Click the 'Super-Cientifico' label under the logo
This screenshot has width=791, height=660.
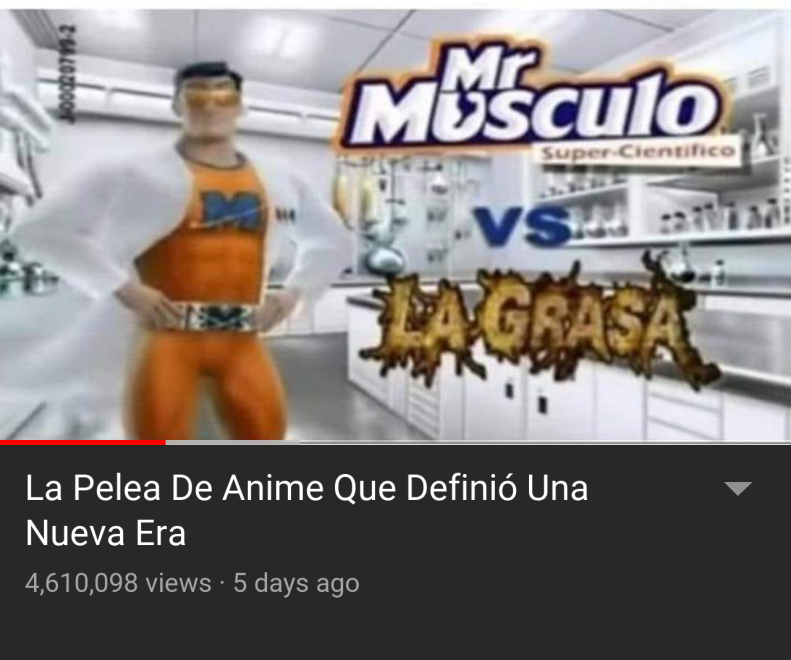[637, 152]
